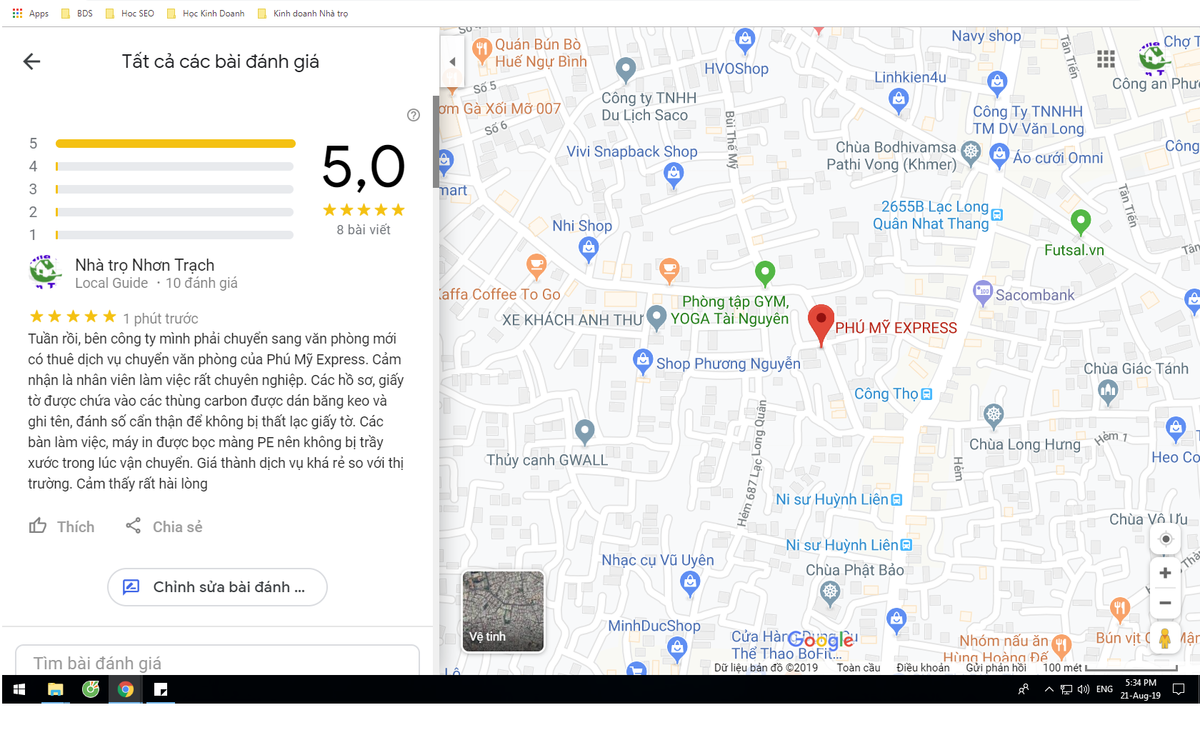
Task: Click the reviews panel scrollbar
Action: (436, 141)
